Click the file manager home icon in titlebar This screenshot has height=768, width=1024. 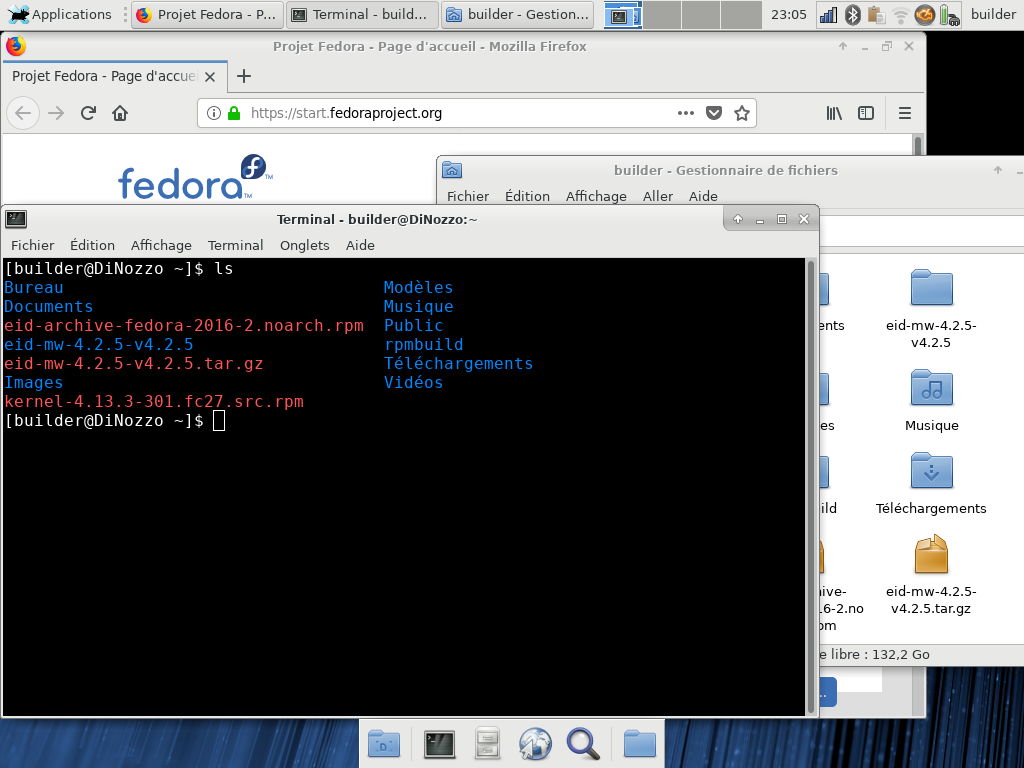tap(452, 170)
